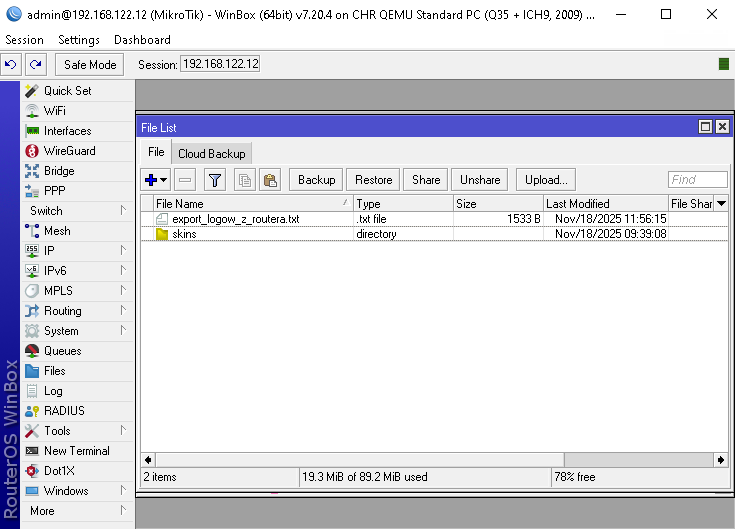735x529 pixels.
Task: Click the WinBox logo in title bar
Action: [14, 14]
